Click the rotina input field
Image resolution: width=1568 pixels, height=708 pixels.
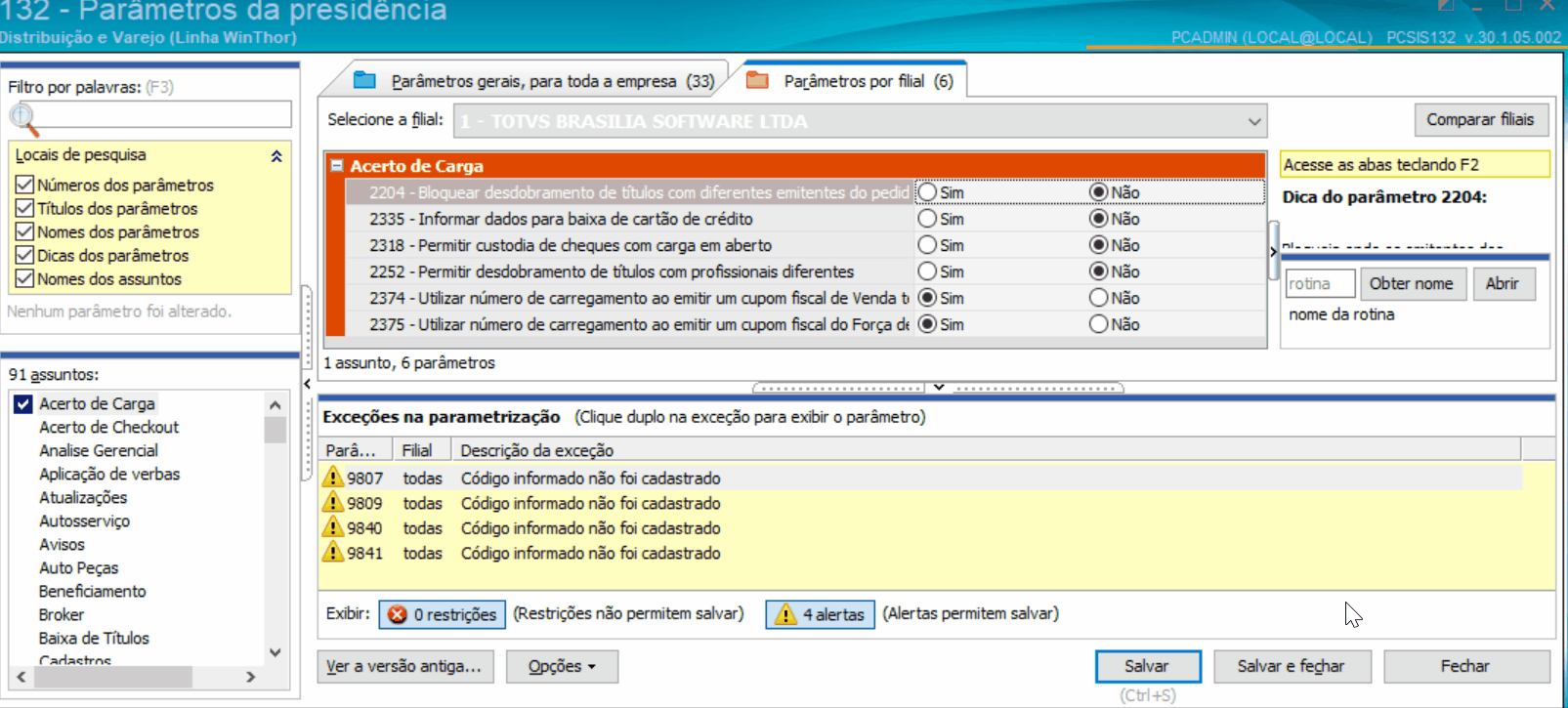coord(1320,283)
